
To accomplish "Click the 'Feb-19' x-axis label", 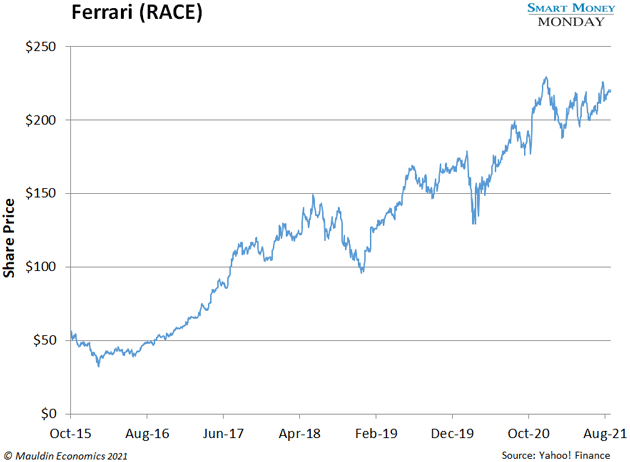I will 376,434.
